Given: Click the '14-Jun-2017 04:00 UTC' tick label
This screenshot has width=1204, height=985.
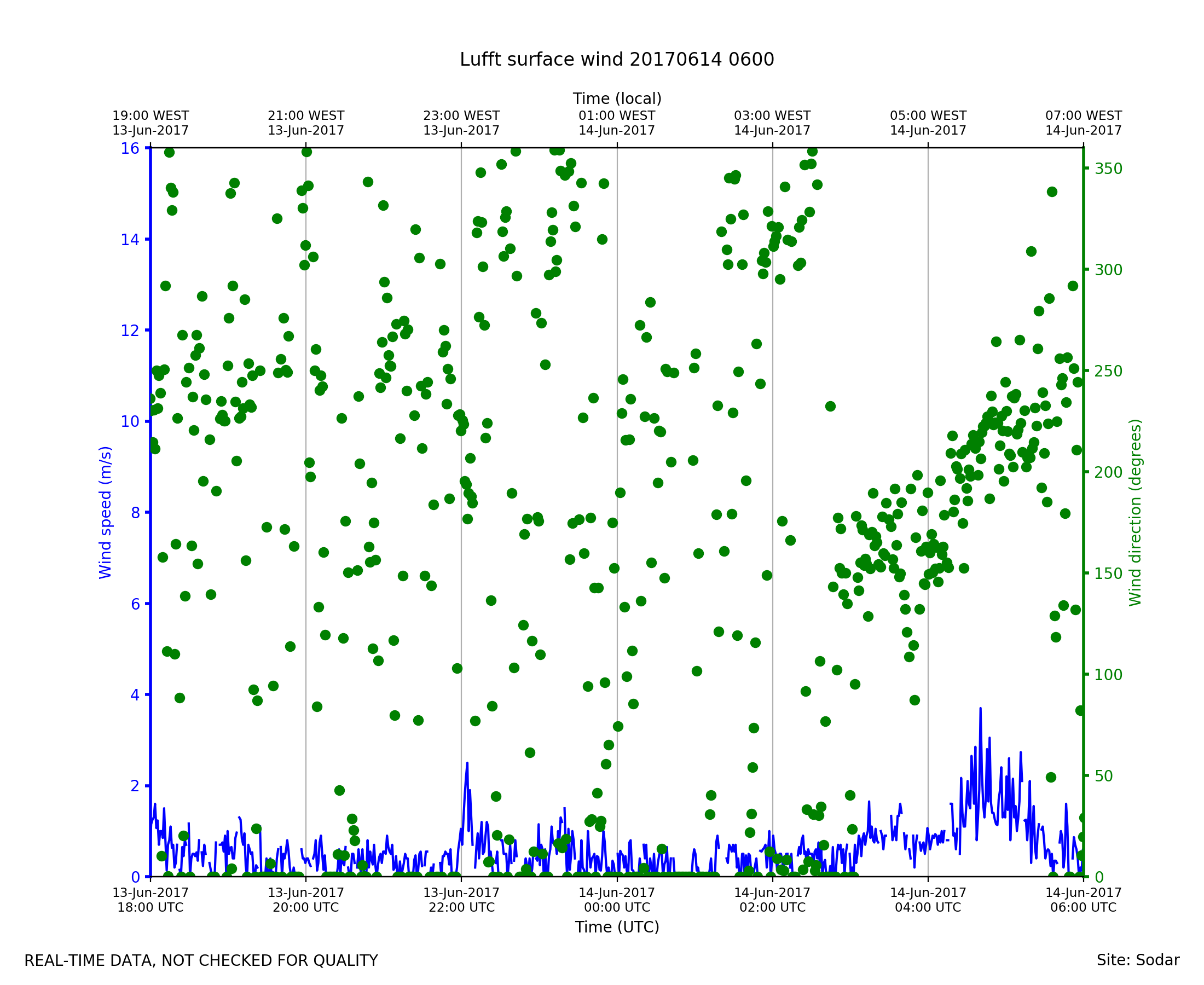Looking at the screenshot, I should coord(928,900).
